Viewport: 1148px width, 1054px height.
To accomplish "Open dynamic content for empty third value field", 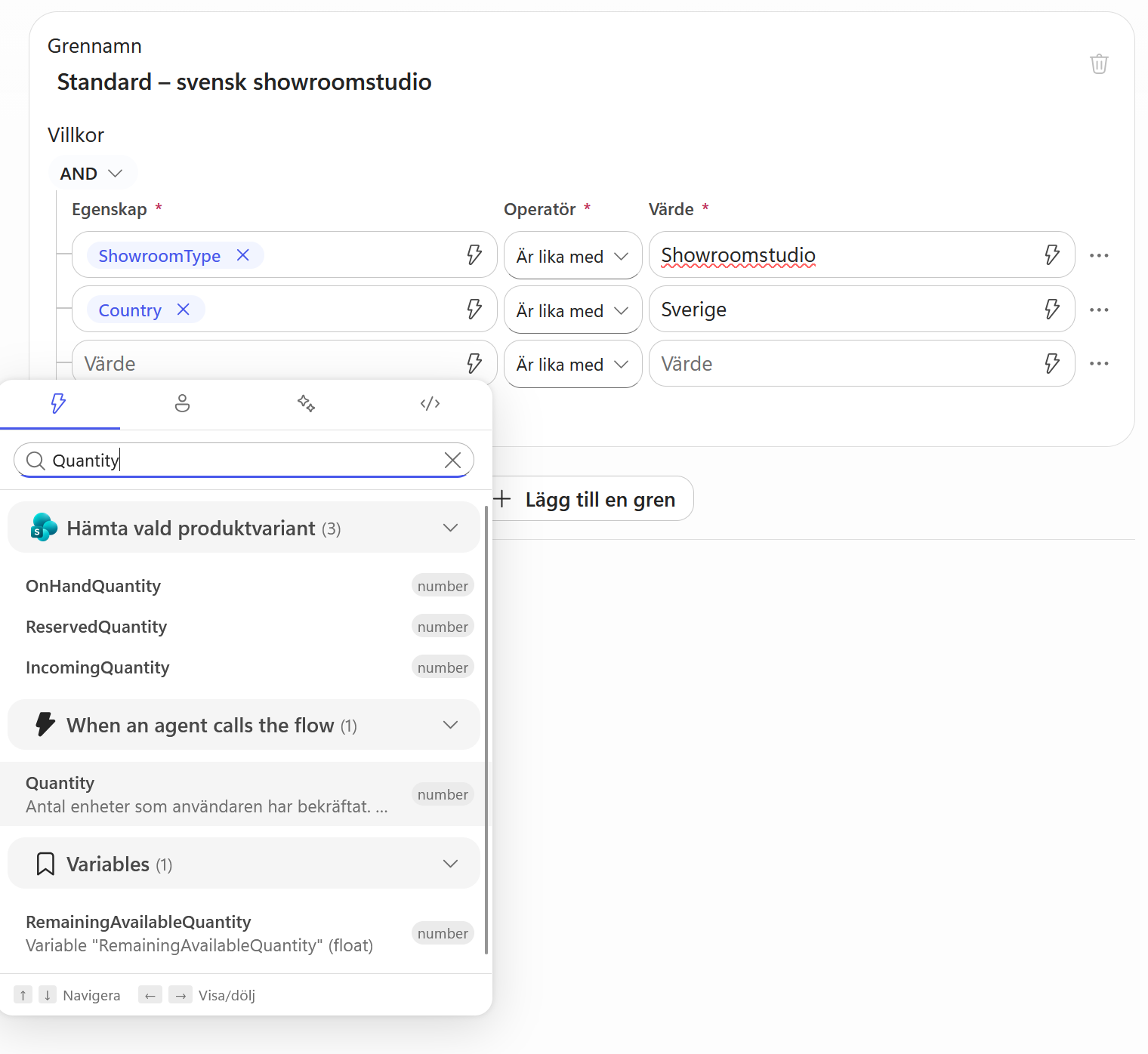I will (1052, 364).
